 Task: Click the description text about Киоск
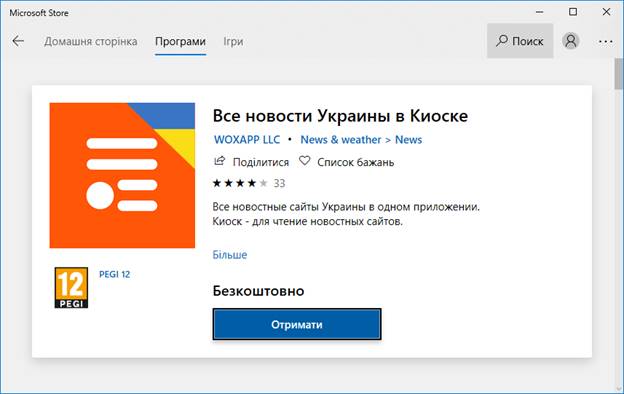coord(308,221)
